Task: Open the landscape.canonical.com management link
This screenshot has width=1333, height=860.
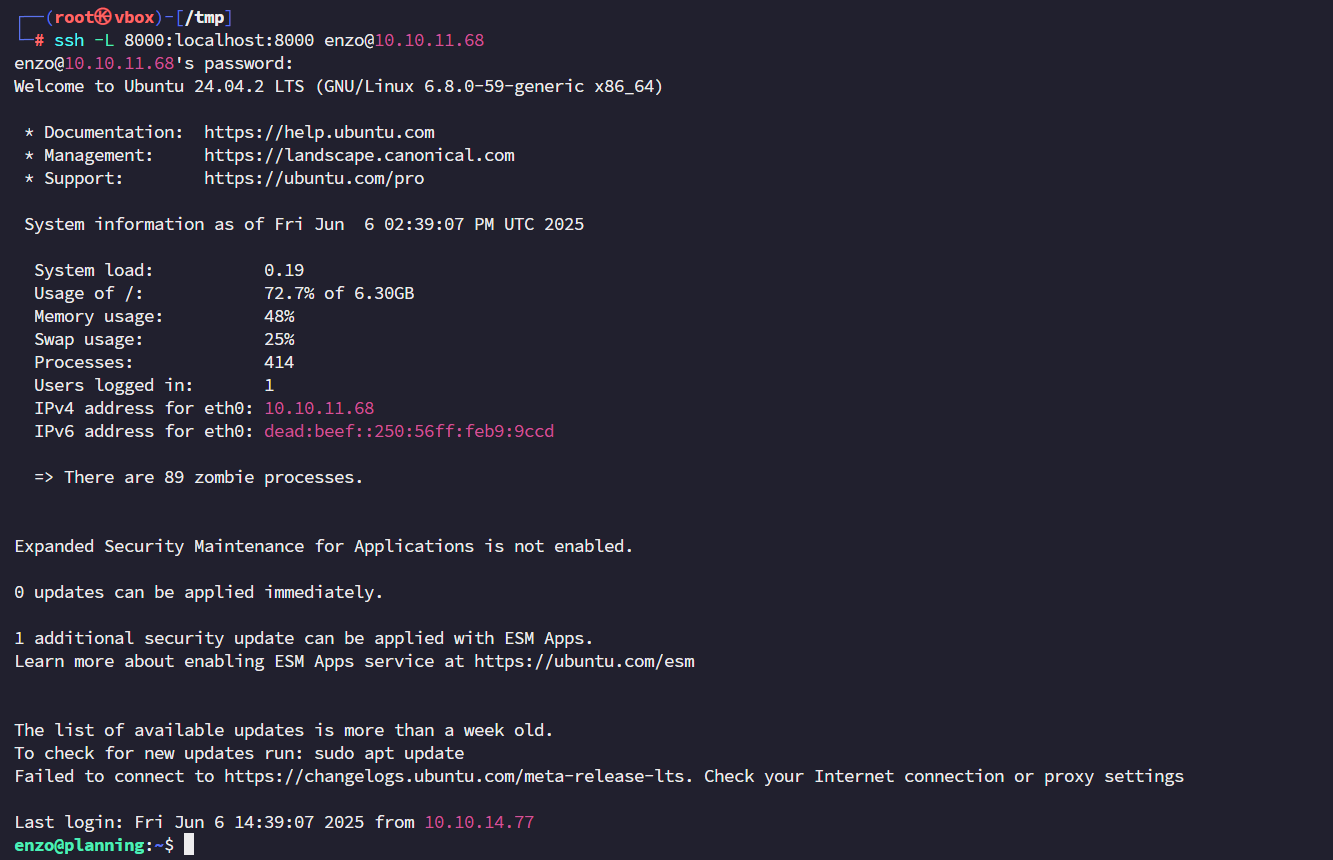Action: click(359, 155)
